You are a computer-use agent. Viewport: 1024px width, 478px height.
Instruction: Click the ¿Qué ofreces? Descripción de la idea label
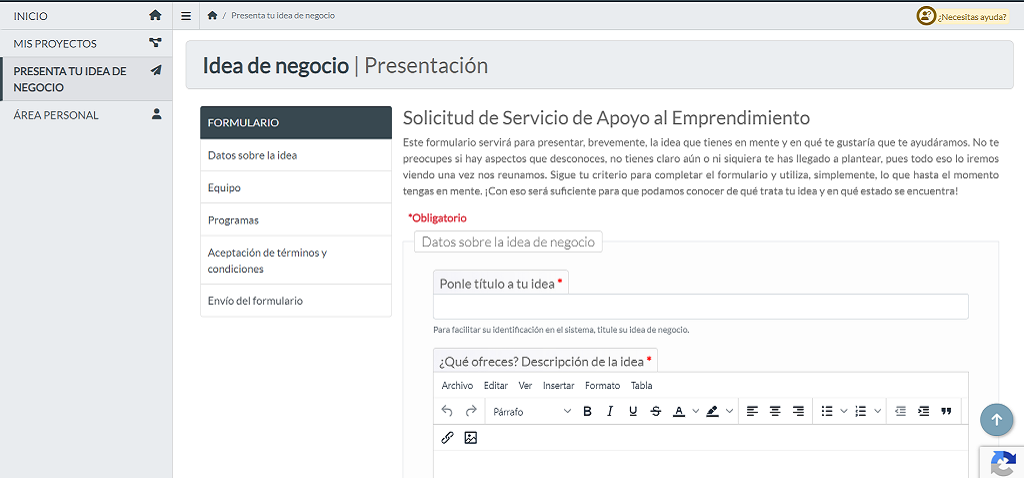[x=546, y=360]
